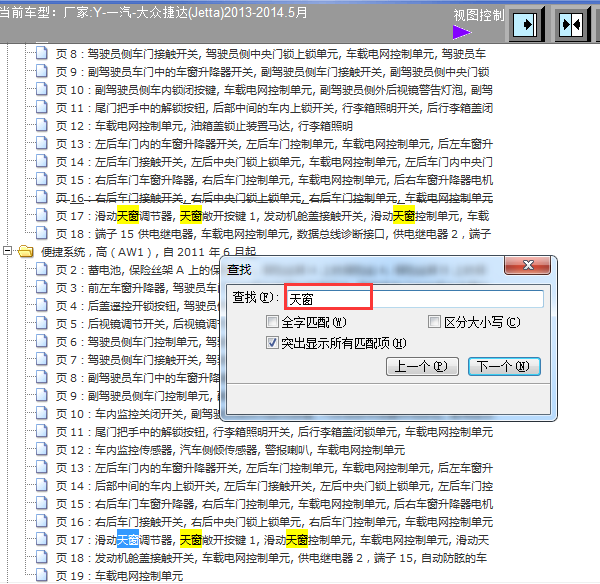Click page icon beside 页 18 : 发动机舱盖接触开关
600x584 pixels.
[42, 557]
